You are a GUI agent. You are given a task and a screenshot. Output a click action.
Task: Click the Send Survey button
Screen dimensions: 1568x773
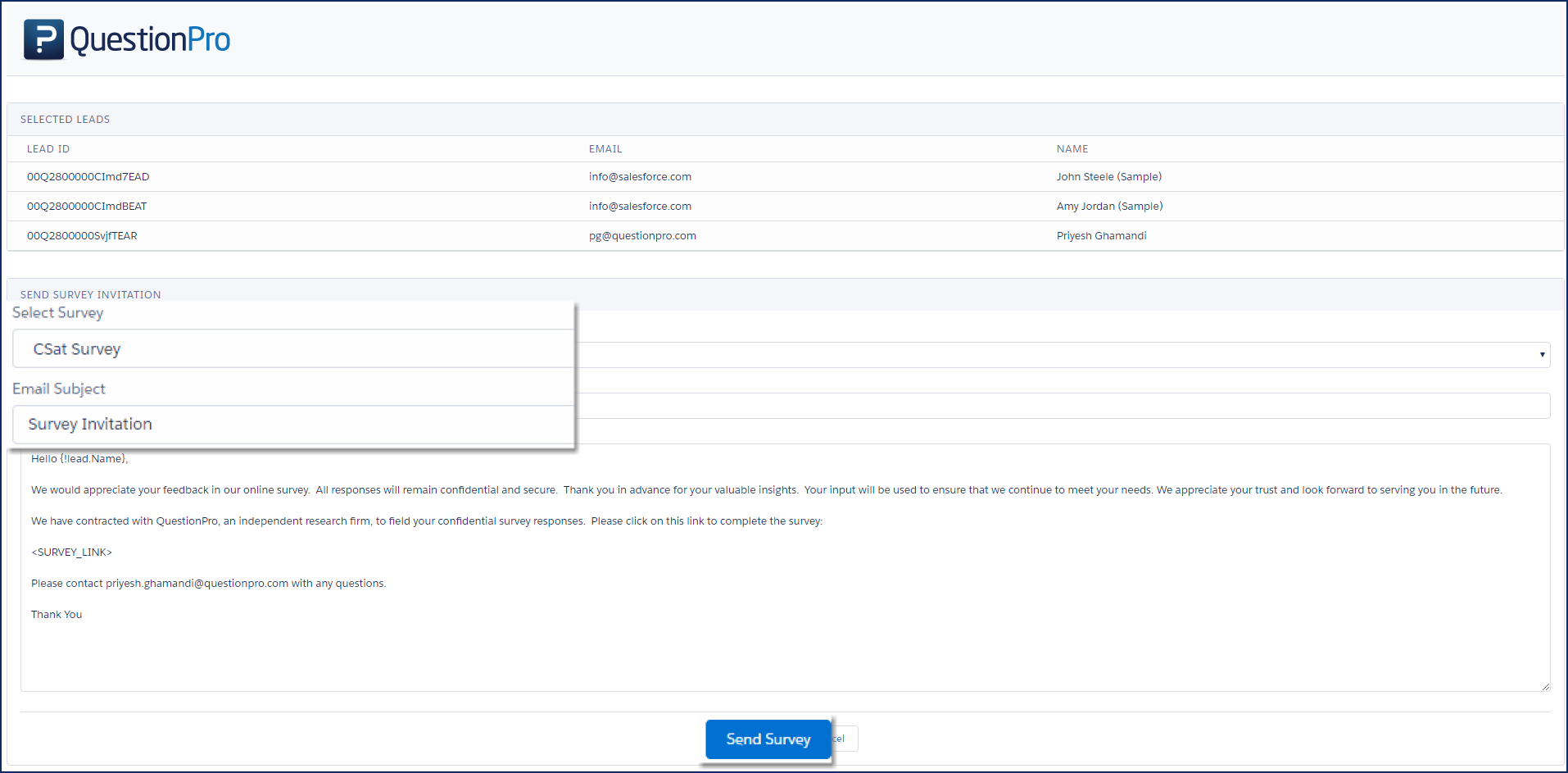[768, 739]
